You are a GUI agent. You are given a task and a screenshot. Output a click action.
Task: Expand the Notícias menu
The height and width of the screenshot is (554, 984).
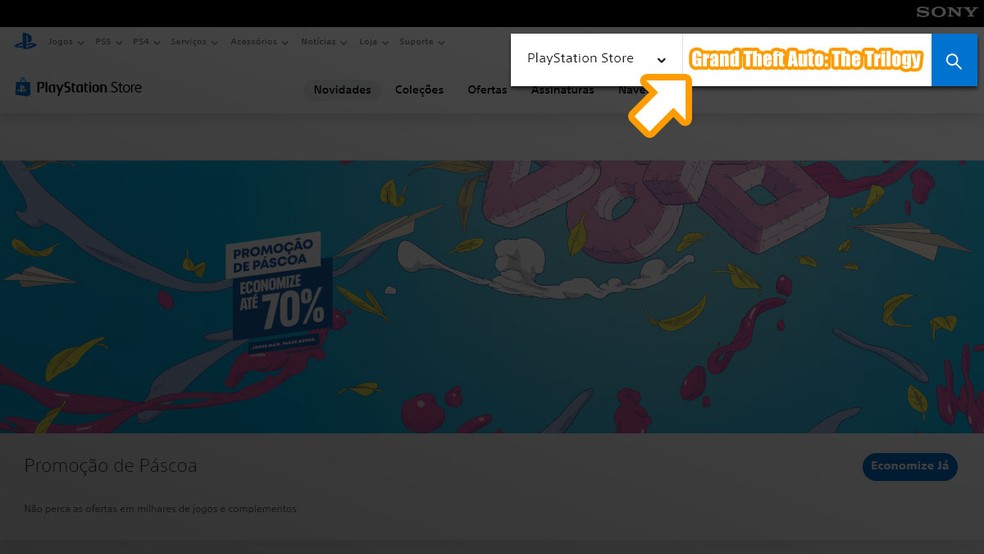324,42
